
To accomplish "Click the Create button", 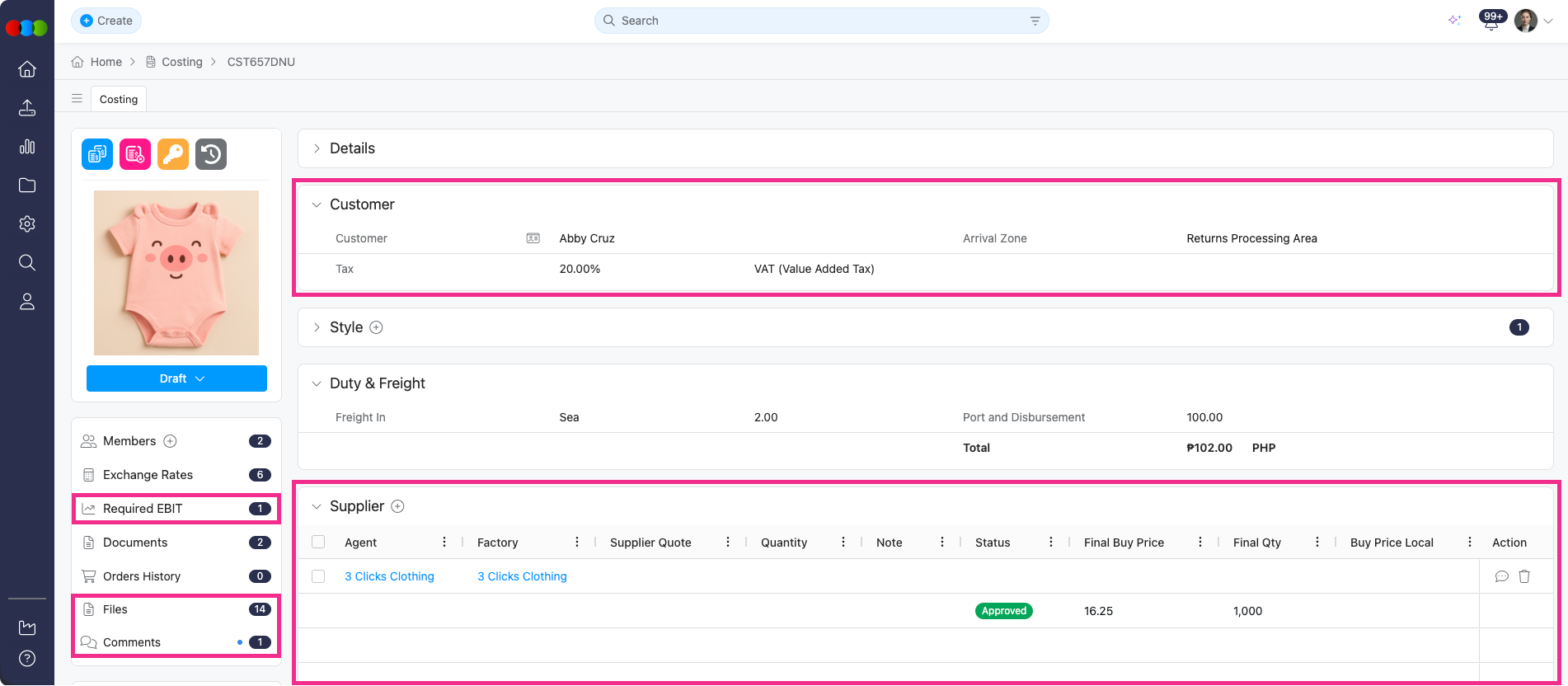I will click(106, 21).
